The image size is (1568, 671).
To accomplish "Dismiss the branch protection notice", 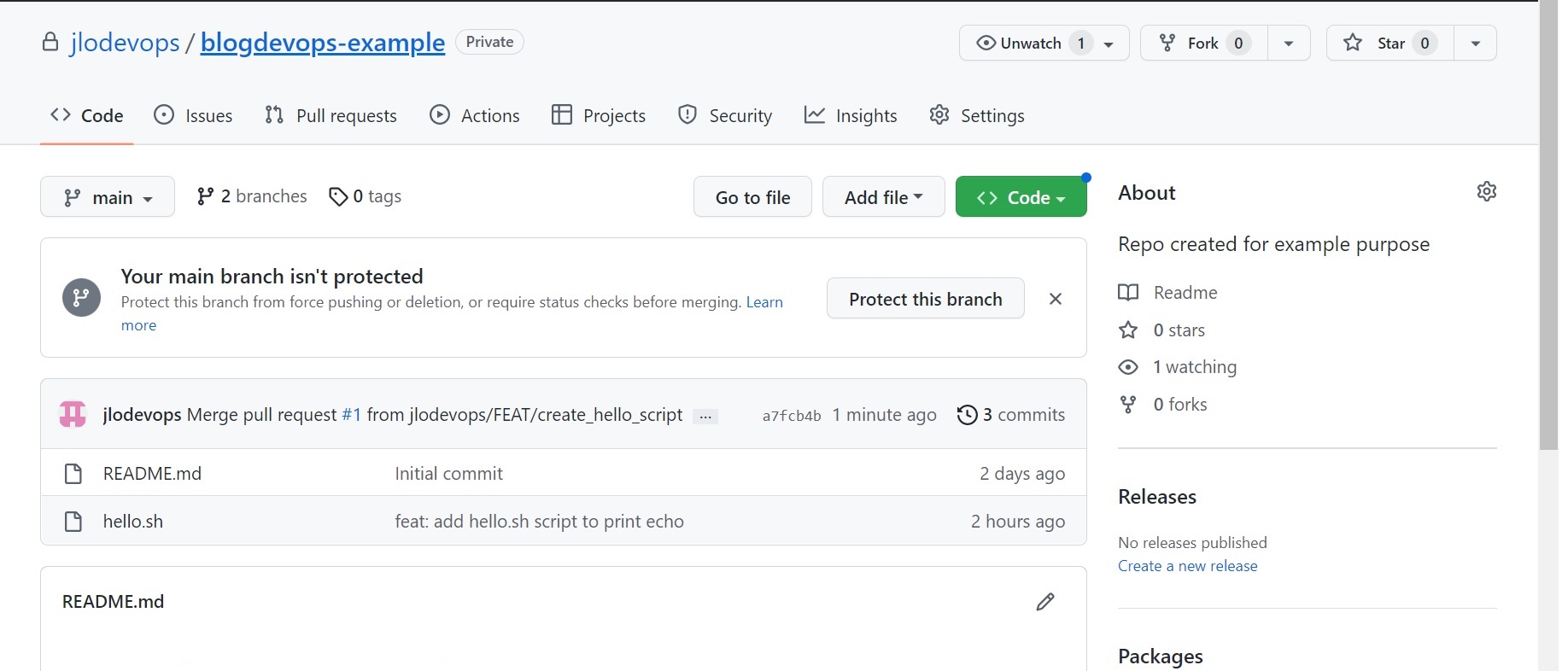I will 1056,299.
